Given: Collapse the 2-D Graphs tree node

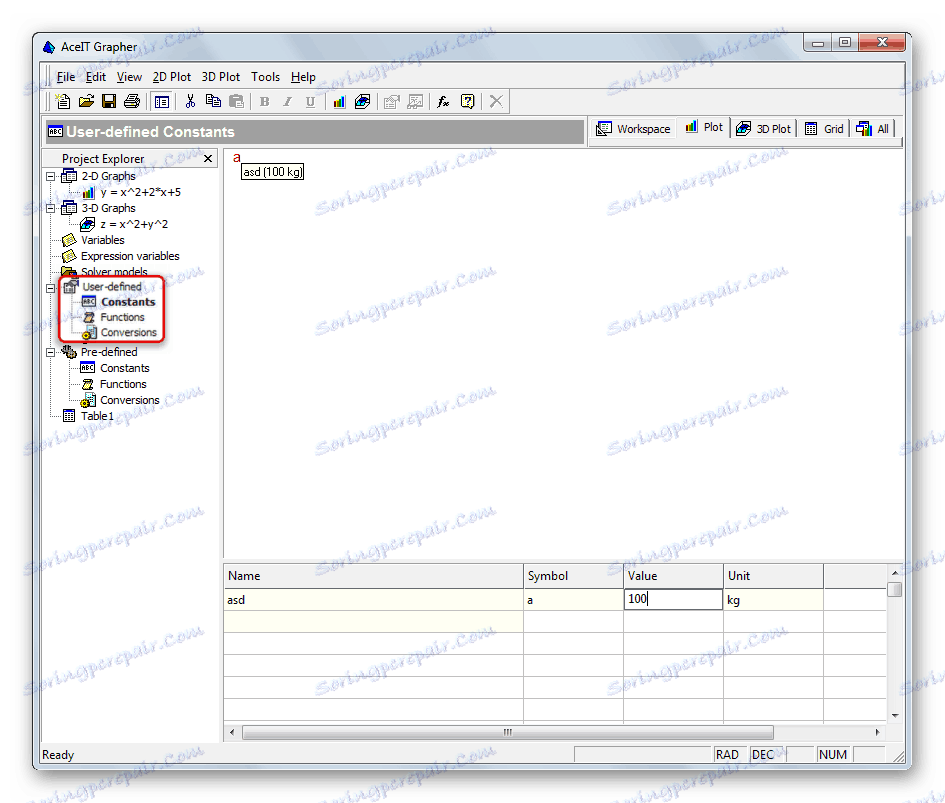Looking at the screenshot, I should point(51,176).
